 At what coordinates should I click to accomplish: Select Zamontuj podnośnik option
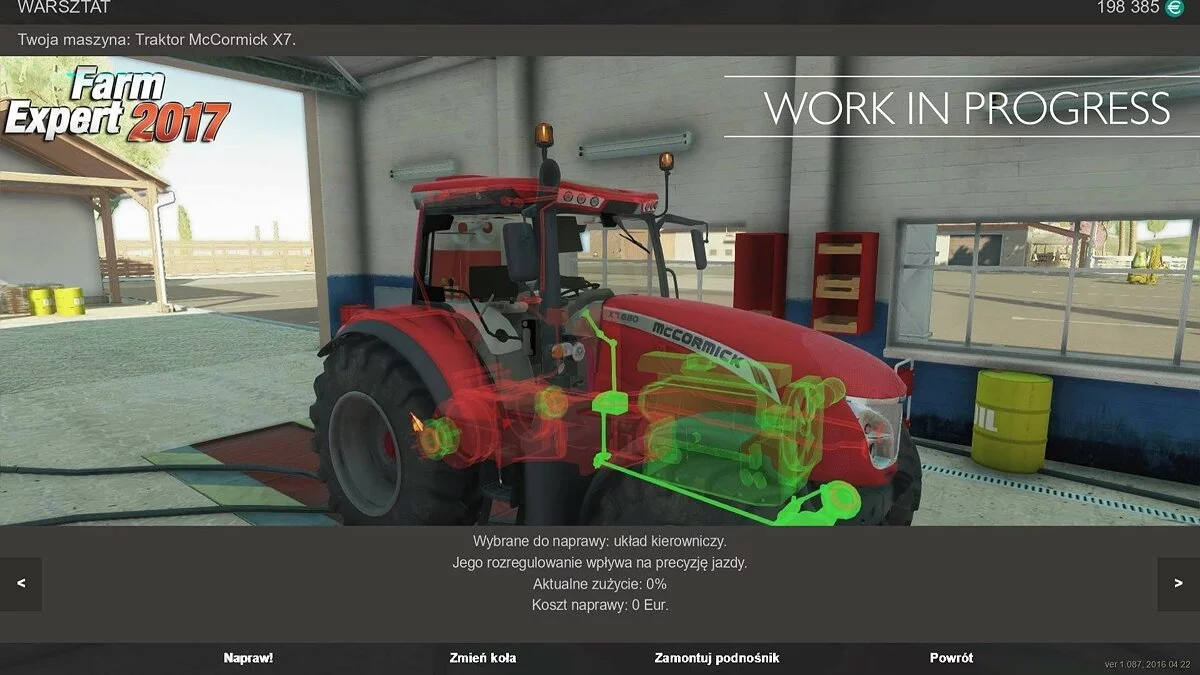pyautogui.click(x=716, y=658)
